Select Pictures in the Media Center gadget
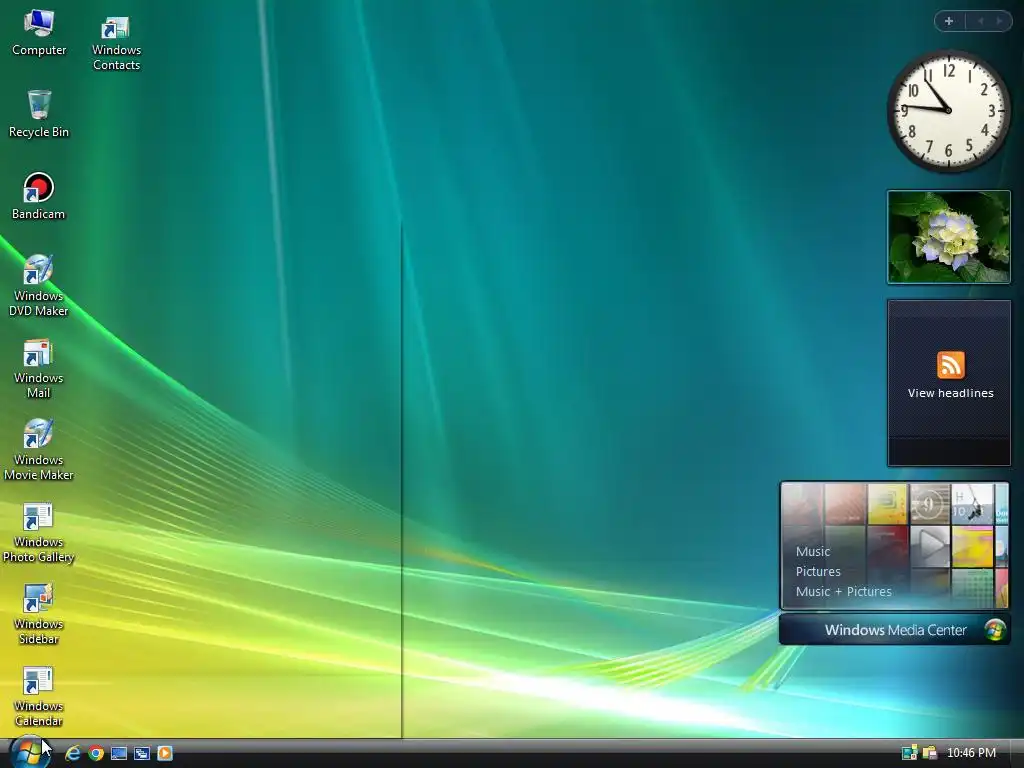 pos(818,571)
